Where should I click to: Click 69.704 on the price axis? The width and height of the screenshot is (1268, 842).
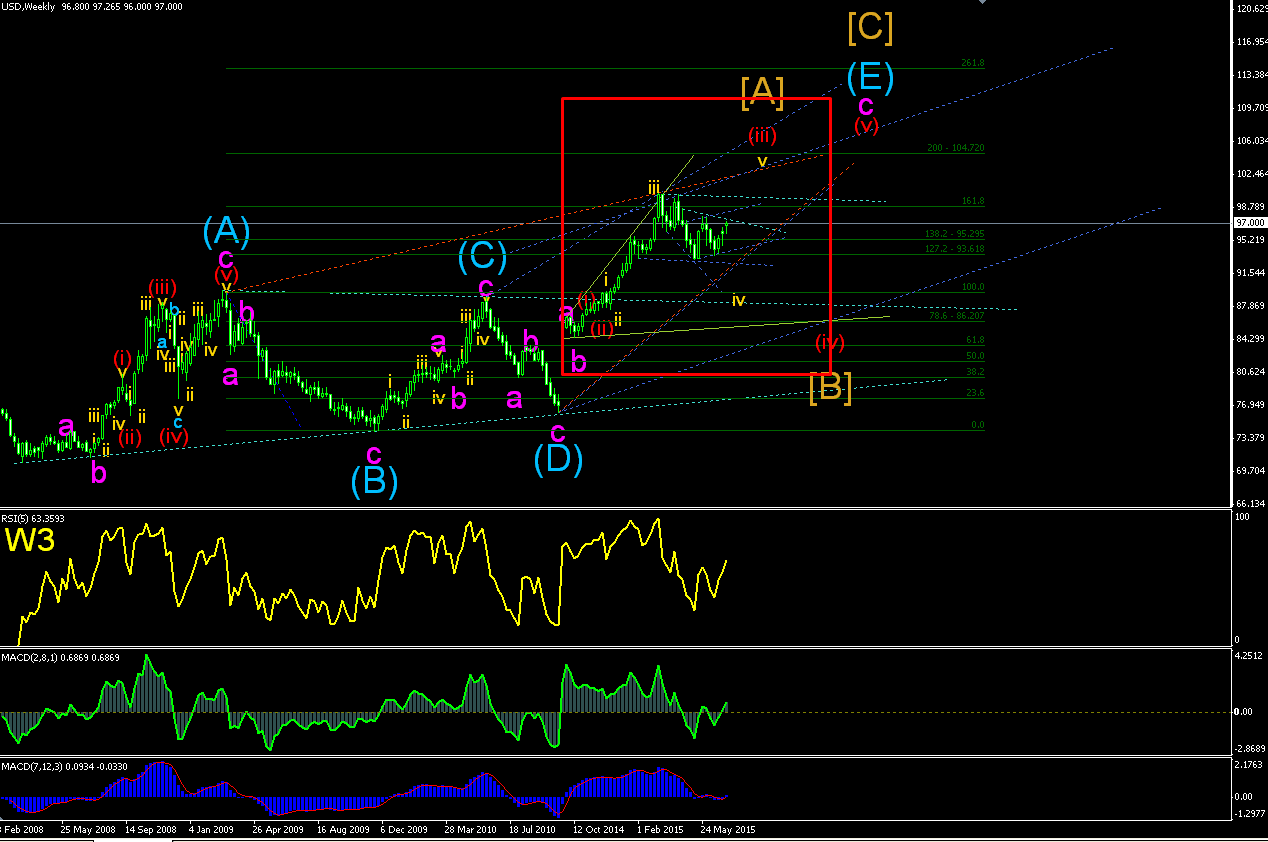(x=1250, y=470)
